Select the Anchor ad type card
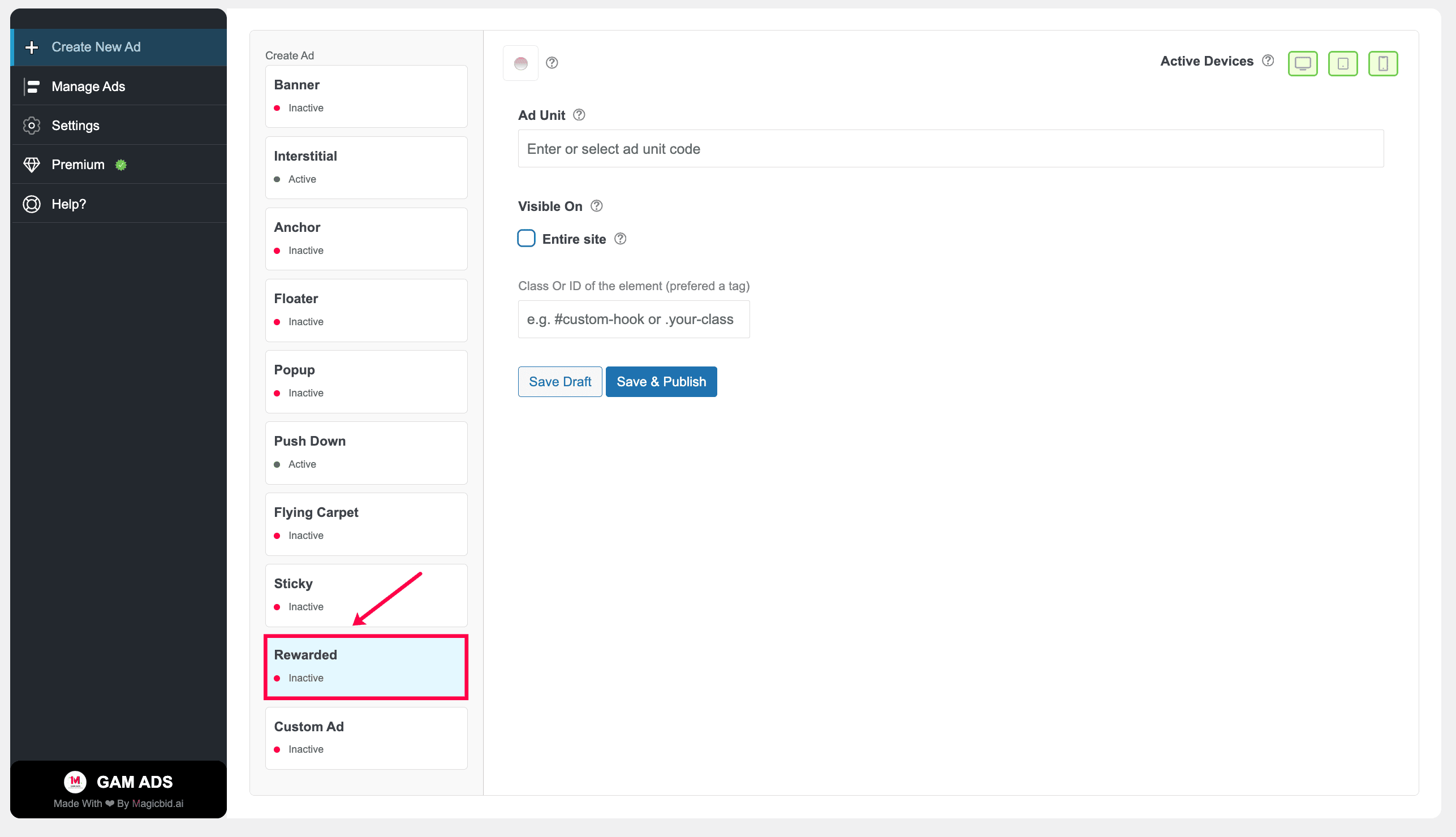This screenshot has width=1456, height=837. (x=366, y=239)
